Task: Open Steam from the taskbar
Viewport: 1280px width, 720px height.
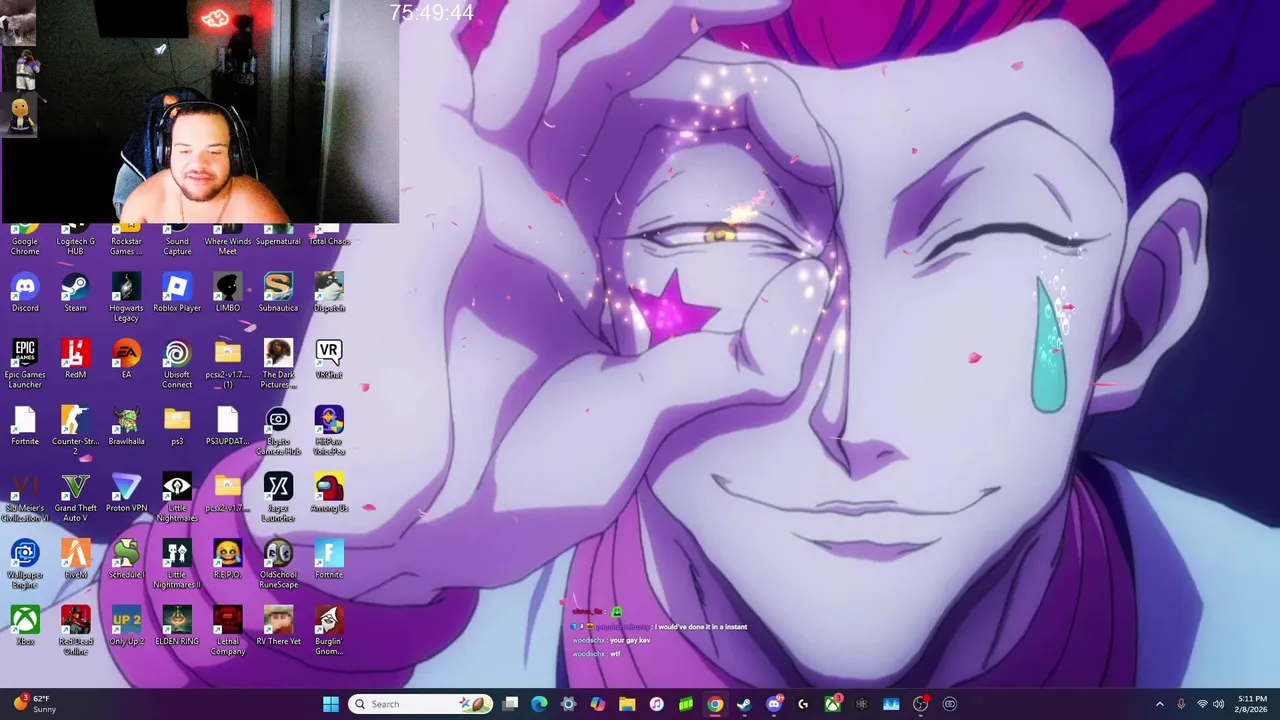Action: tap(744, 704)
